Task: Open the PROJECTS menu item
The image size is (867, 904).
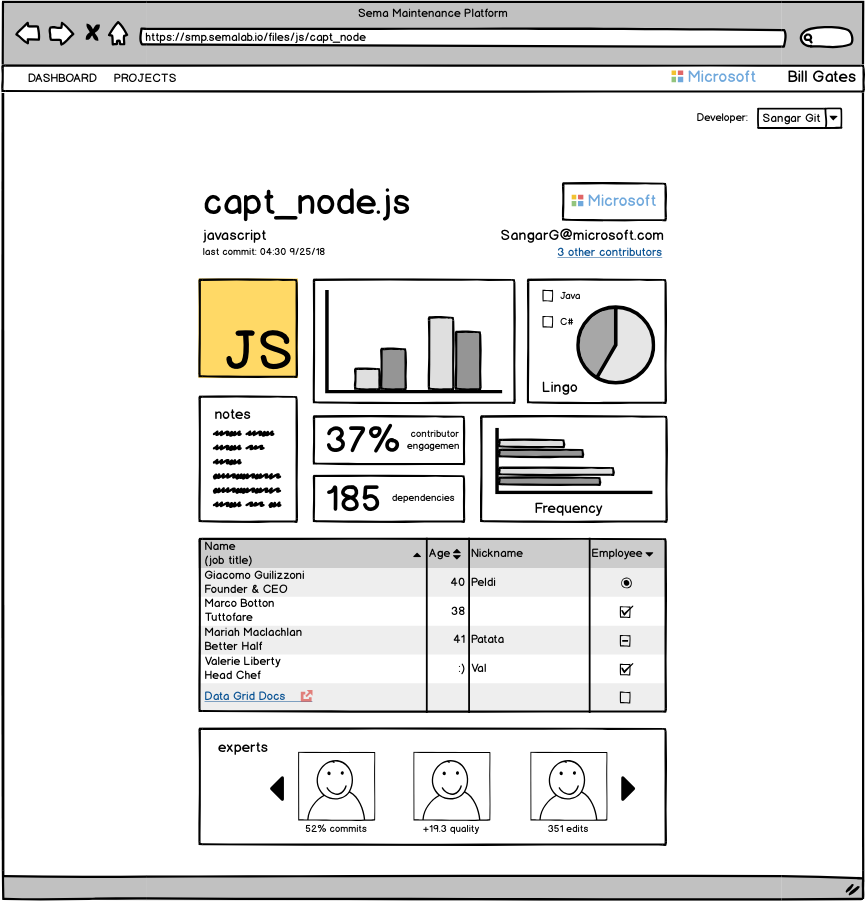Action: pos(145,78)
